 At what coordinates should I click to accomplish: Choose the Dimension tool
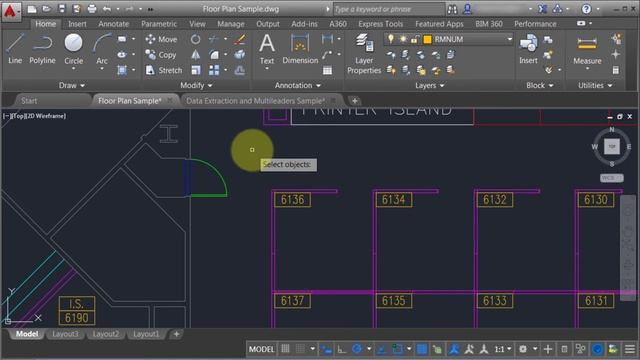coord(300,49)
